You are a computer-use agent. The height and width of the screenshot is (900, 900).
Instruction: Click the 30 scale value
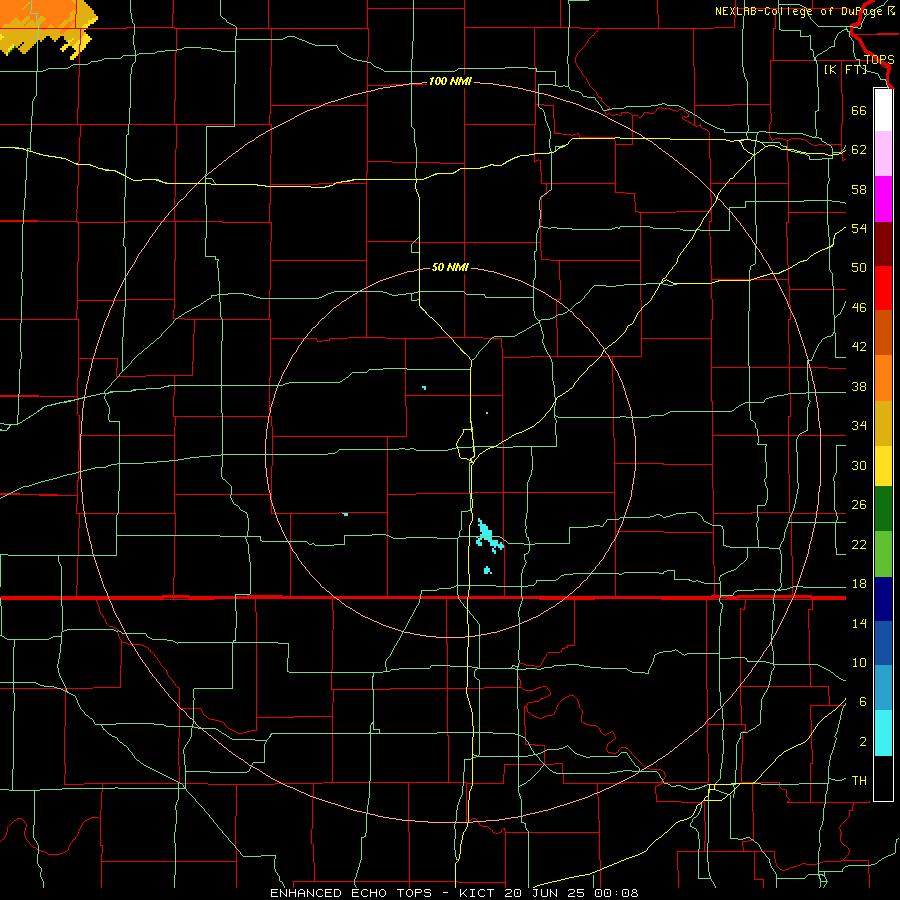tap(859, 465)
